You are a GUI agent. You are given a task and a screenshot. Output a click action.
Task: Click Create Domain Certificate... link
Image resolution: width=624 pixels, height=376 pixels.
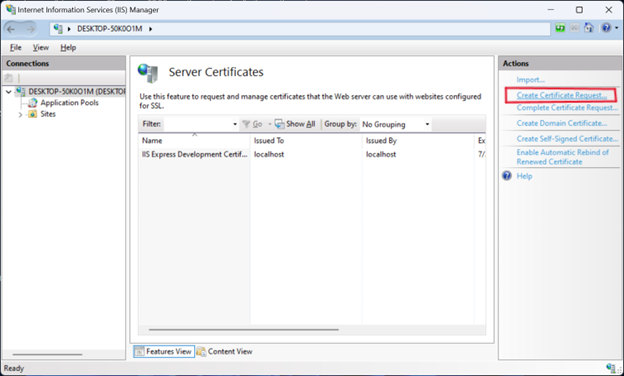(562, 123)
